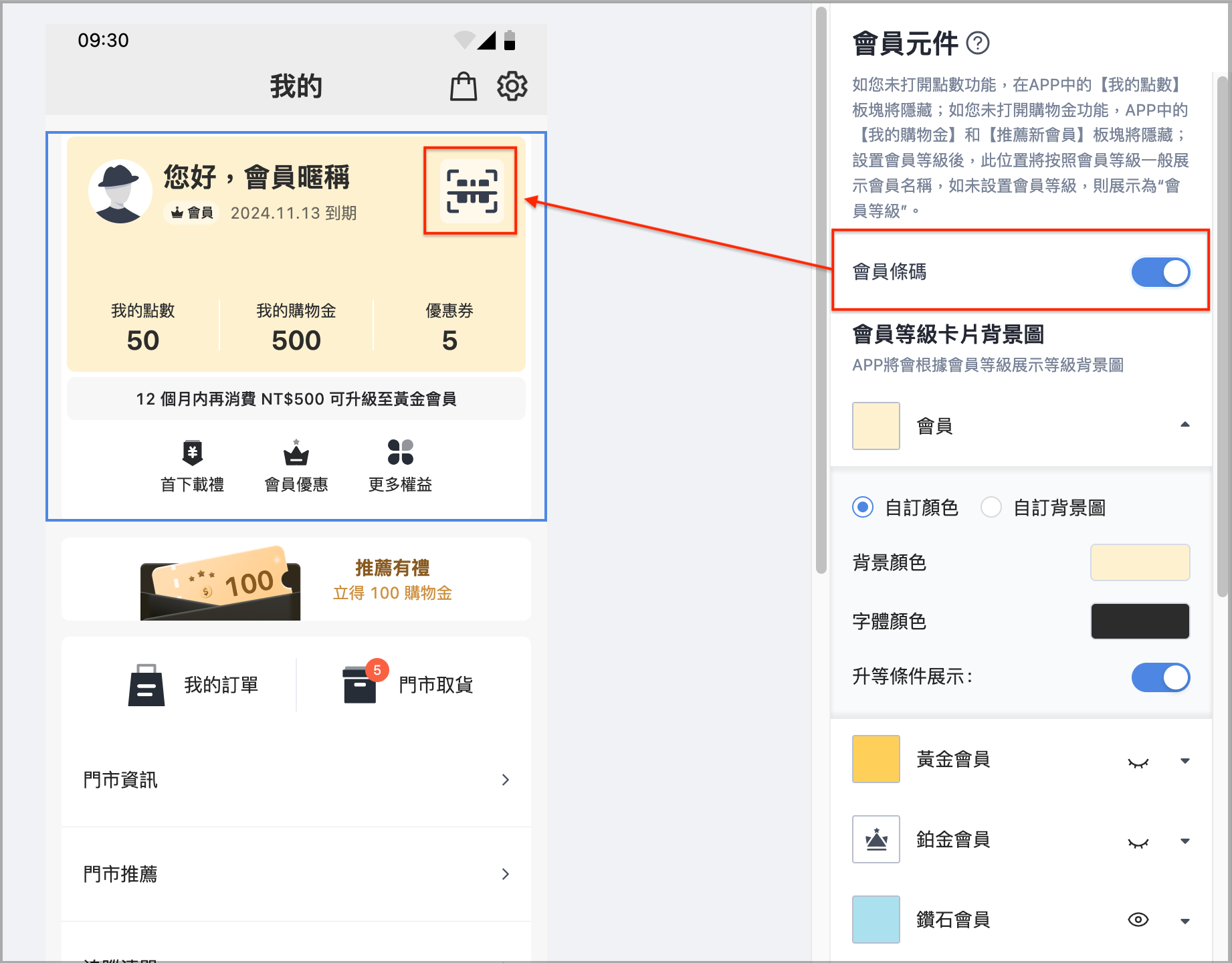This screenshot has width=1232, height=963.
Task: Click the wifi status icon
Action: pos(464,40)
